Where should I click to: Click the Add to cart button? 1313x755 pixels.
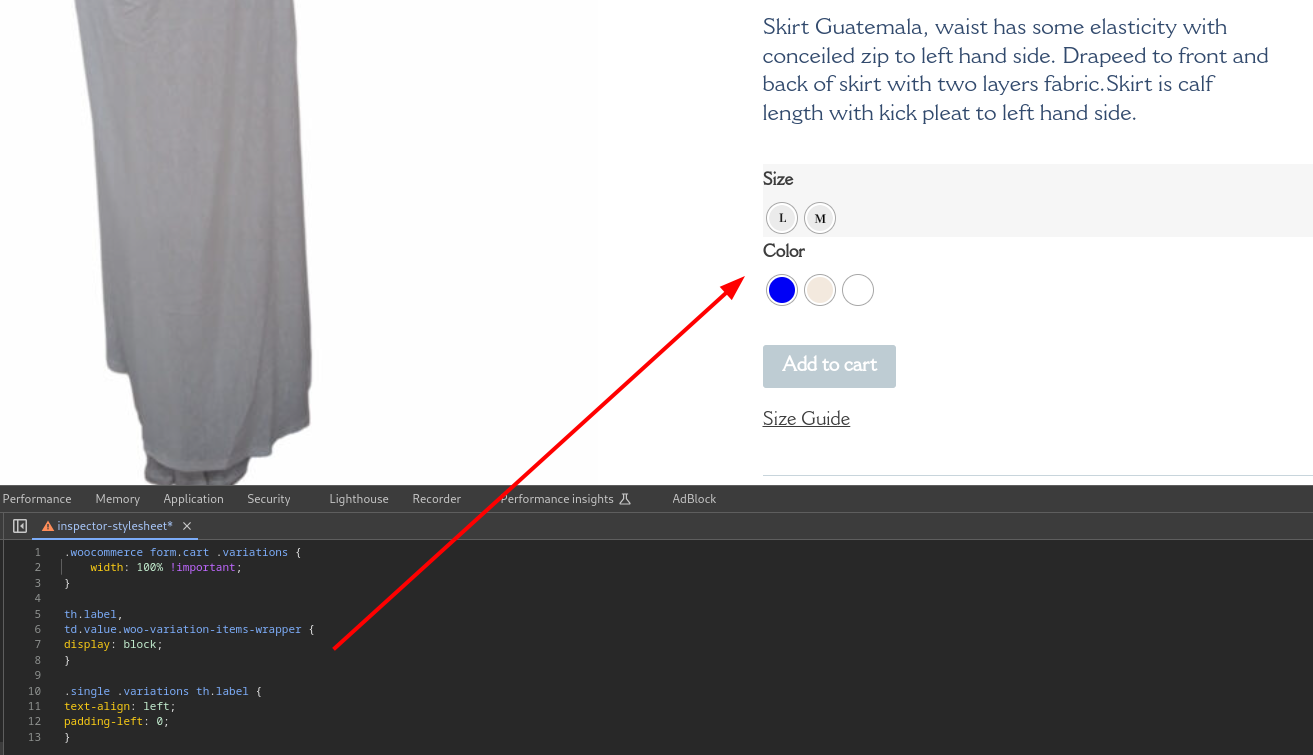click(829, 366)
